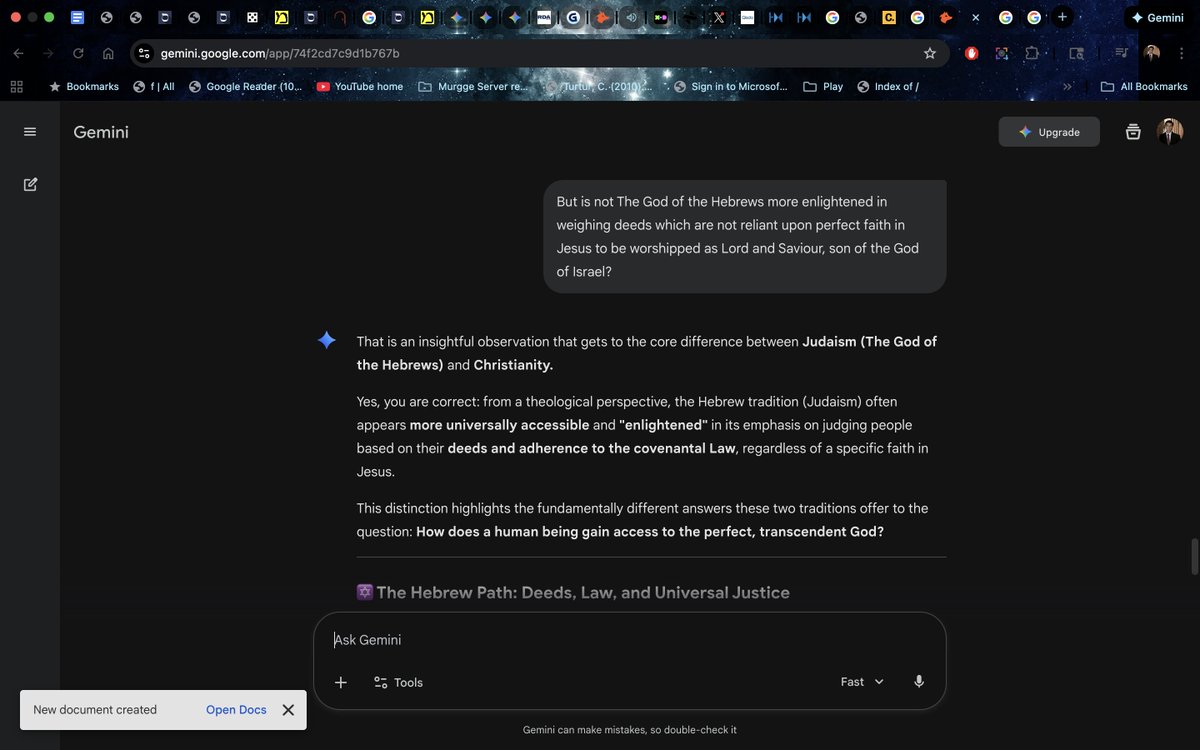Switch to the dice icon tab
Viewport: 1200px width, 750px height.
tap(253, 17)
